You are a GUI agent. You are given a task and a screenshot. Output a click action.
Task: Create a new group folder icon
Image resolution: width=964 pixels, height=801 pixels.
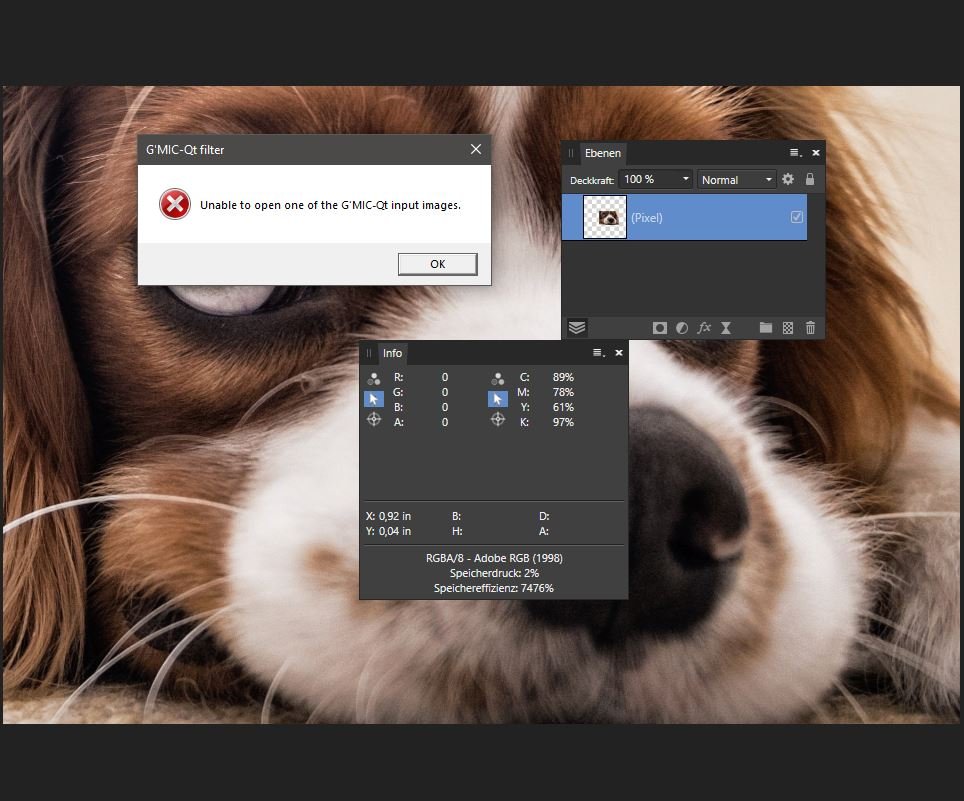click(765, 328)
